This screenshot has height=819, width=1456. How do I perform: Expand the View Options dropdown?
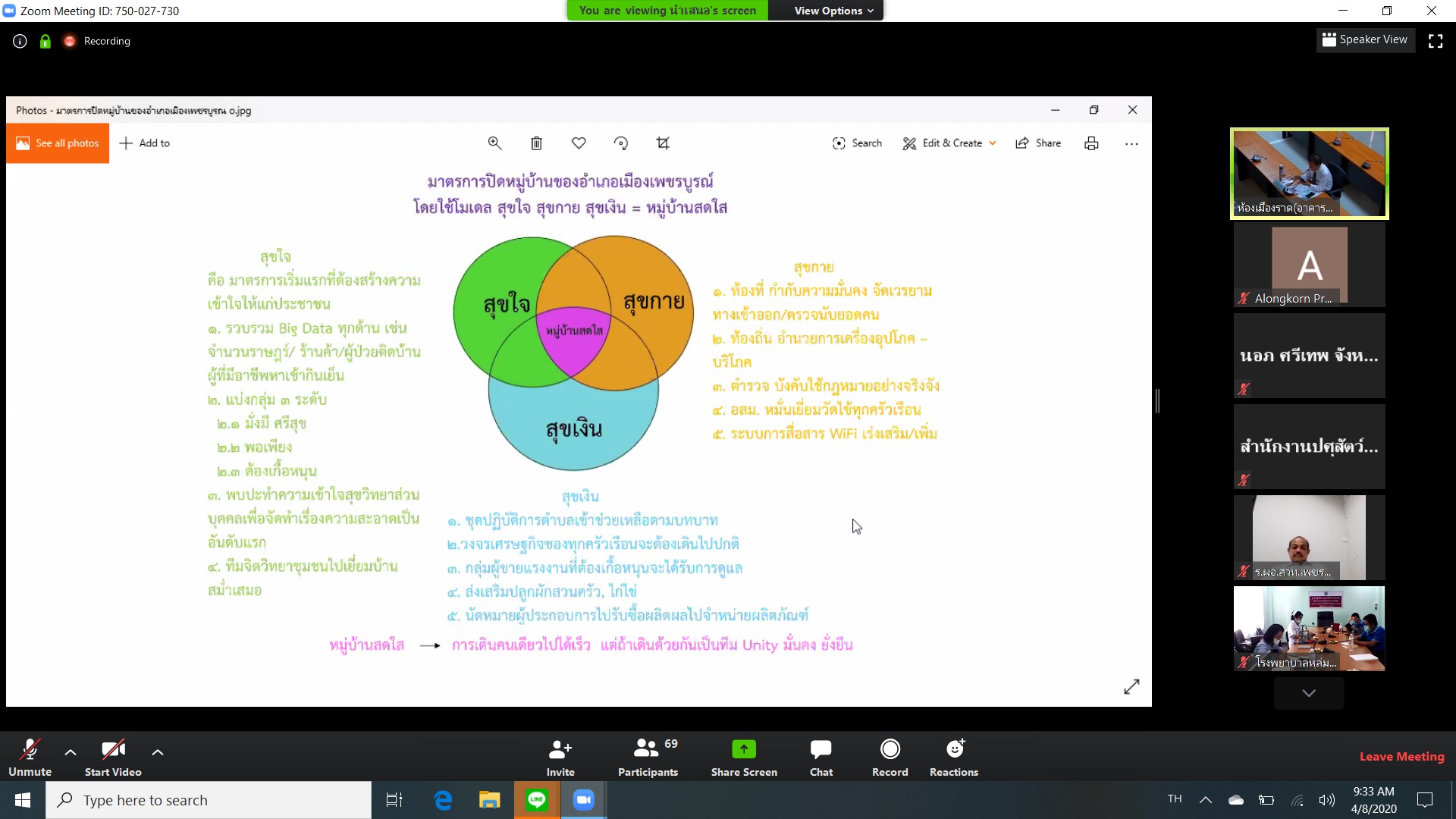[x=833, y=11]
